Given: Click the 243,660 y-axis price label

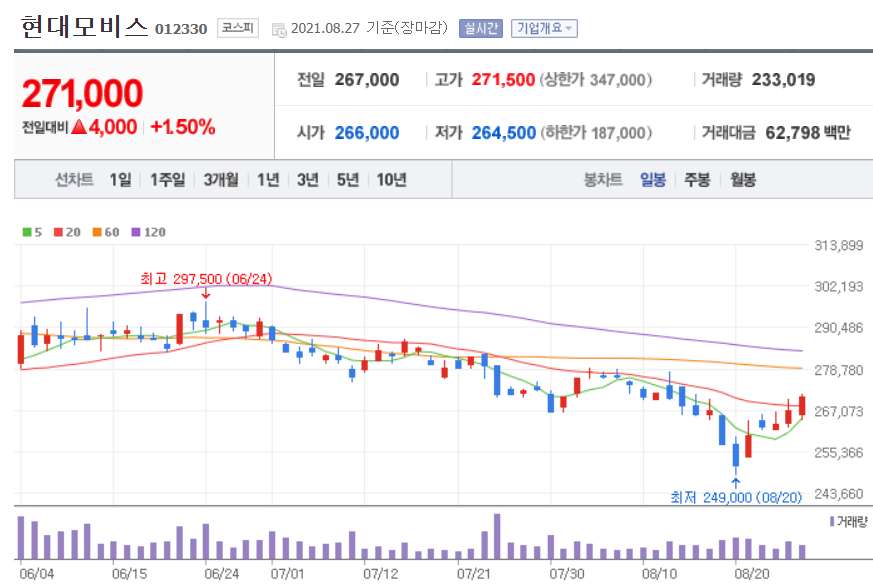Looking at the screenshot, I should (838, 494).
